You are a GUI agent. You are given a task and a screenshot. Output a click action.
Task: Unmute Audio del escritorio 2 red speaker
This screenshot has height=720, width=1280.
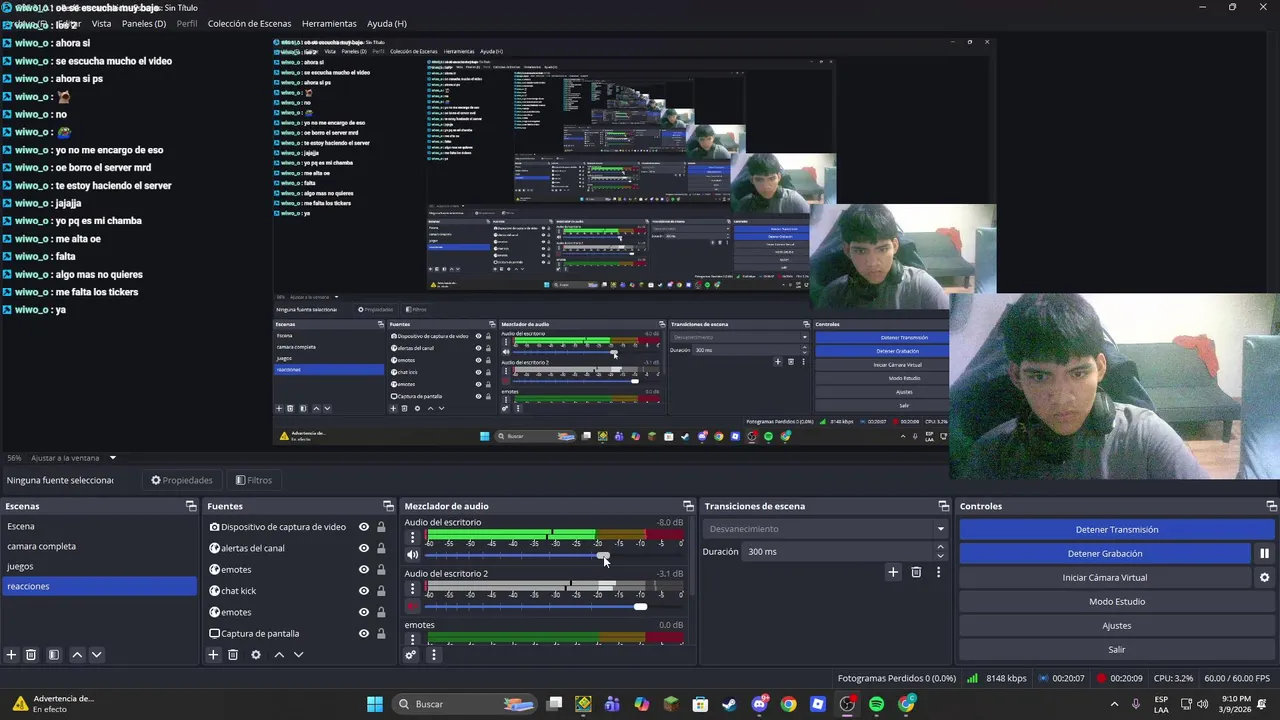point(412,606)
